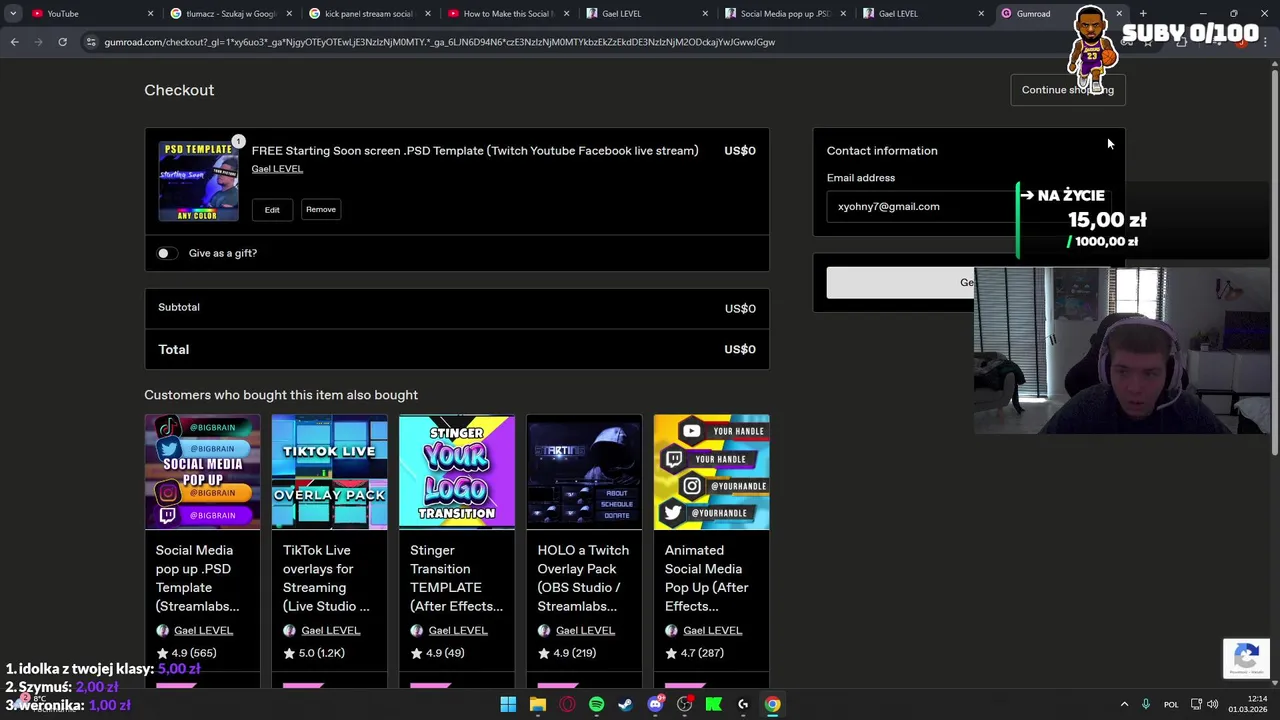
Task: Click the Gumroad checkout URL address bar
Action: click(x=440, y=42)
